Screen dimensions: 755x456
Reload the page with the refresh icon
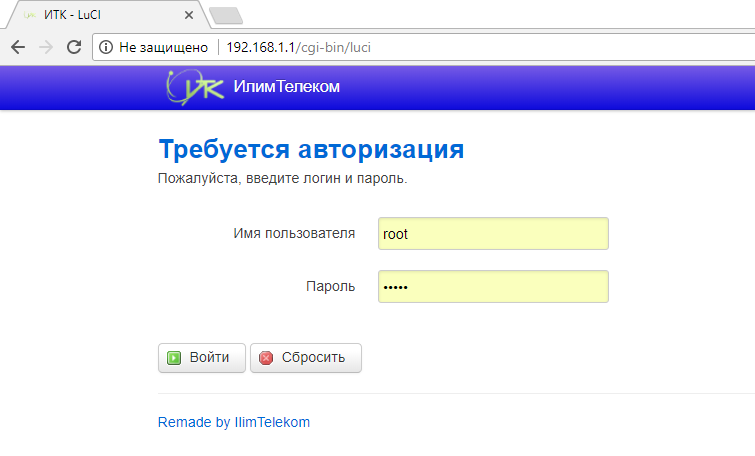pos(73,47)
